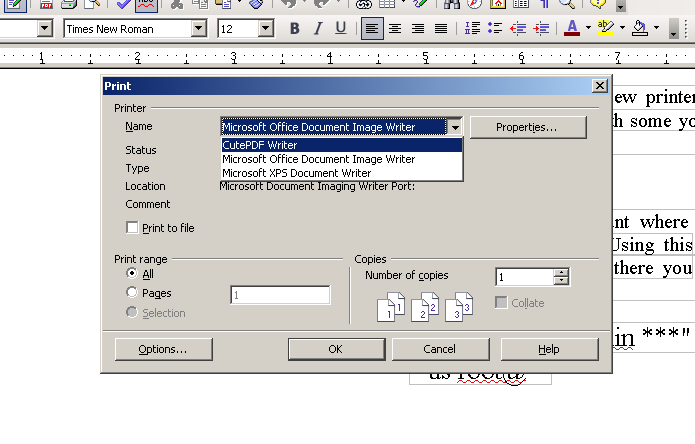Open the Navigator compass icon
The image size is (695, 444).
(x=474, y=4)
